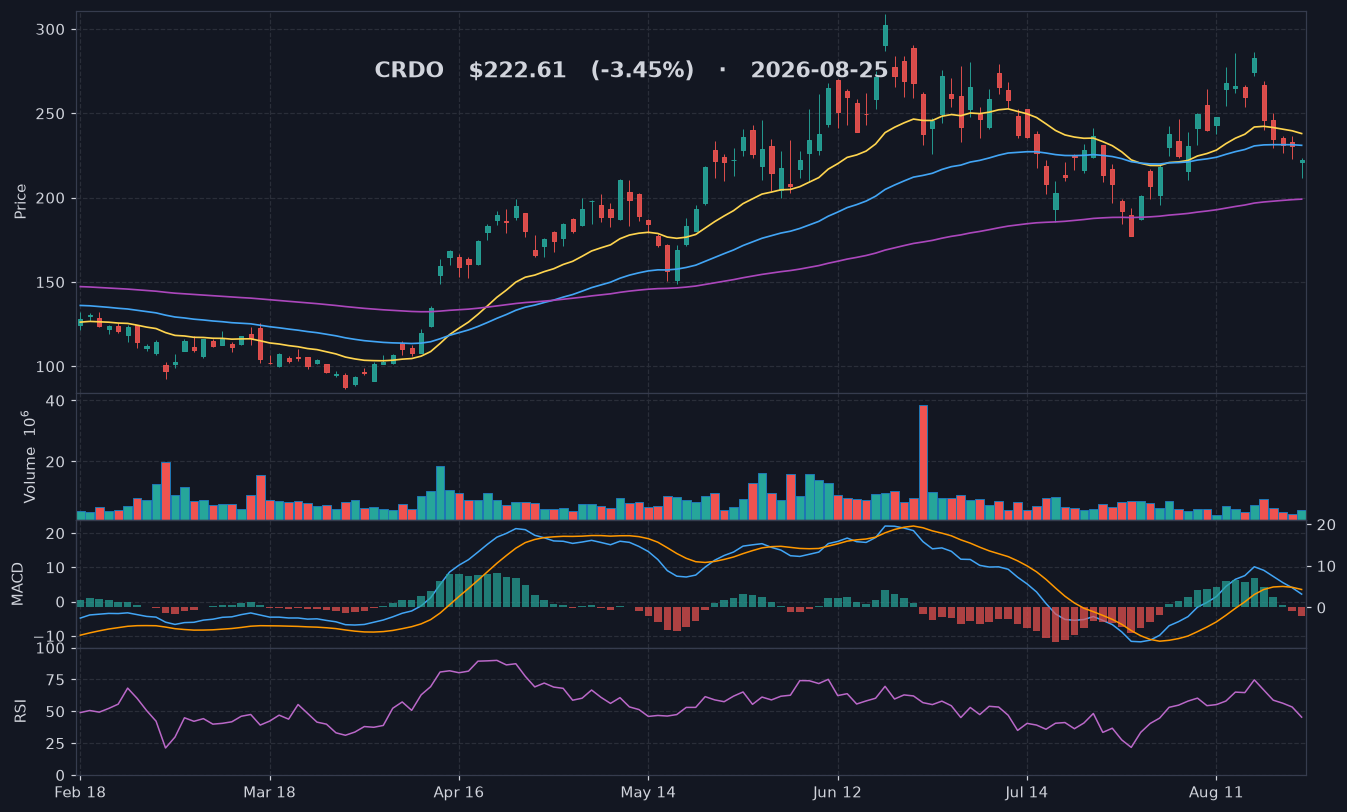Click the tallest red volume bar
This screenshot has height=812, width=1347.
coord(923,462)
